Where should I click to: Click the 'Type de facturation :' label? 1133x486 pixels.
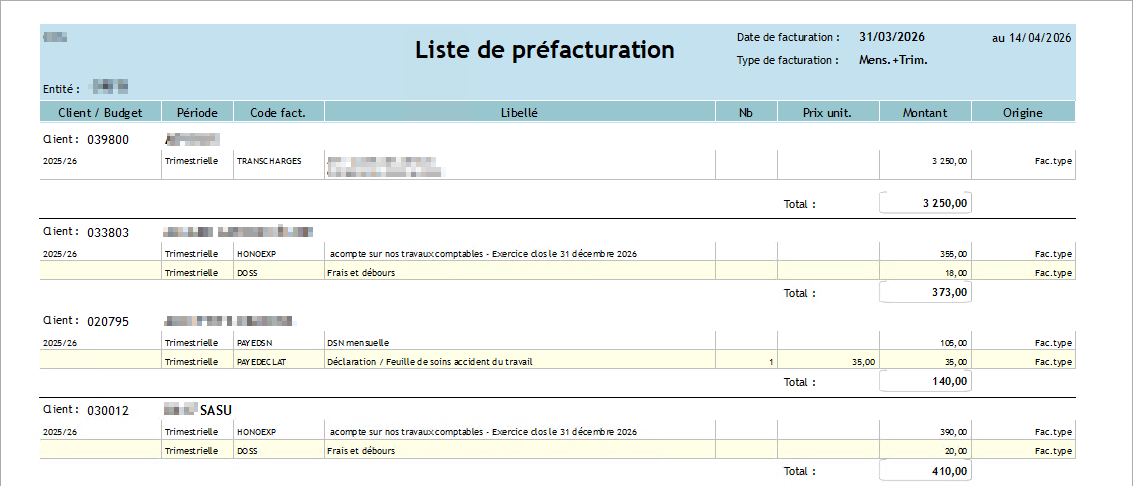(x=788, y=60)
